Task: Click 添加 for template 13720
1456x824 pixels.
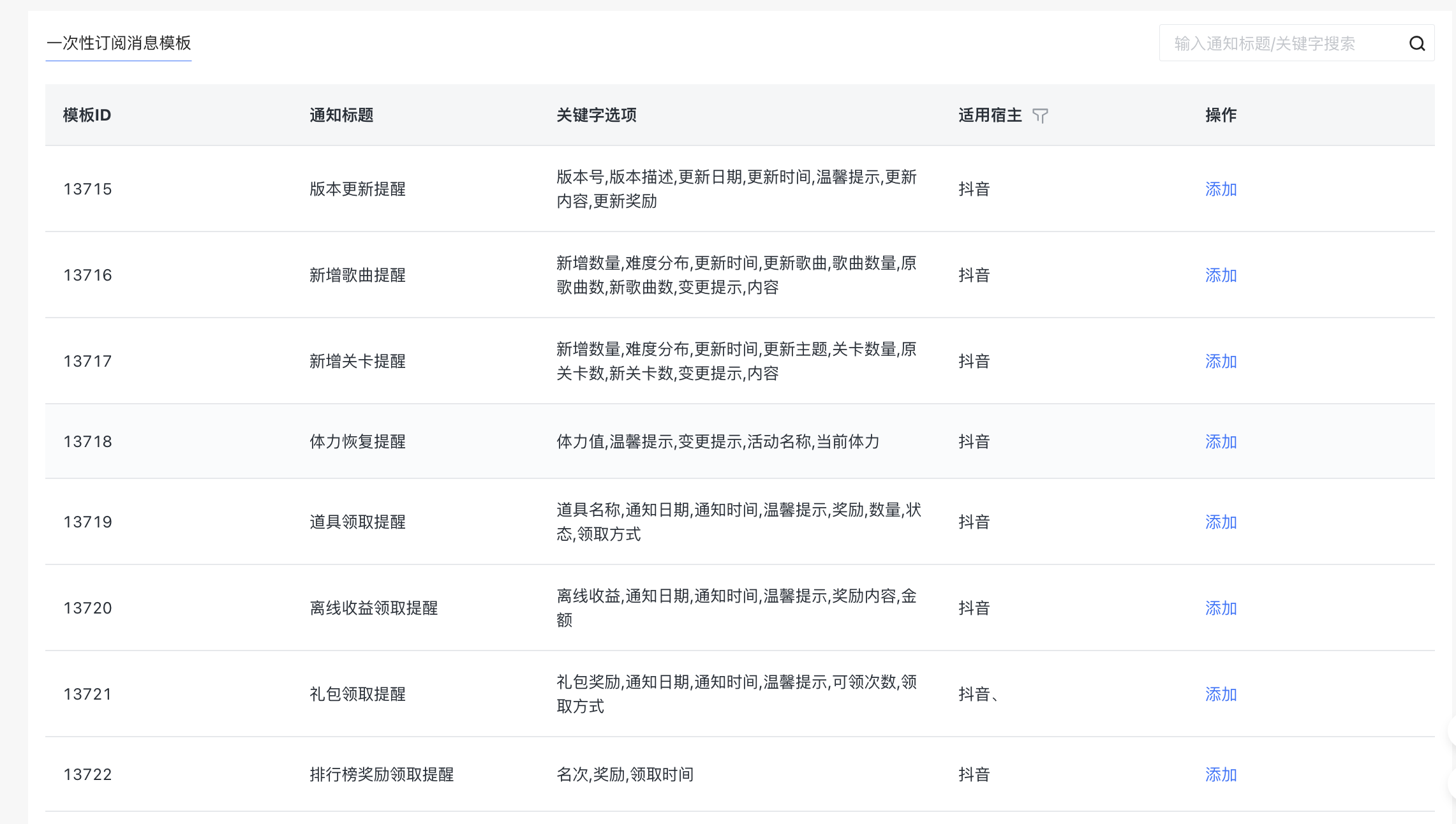Action: [1221, 608]
